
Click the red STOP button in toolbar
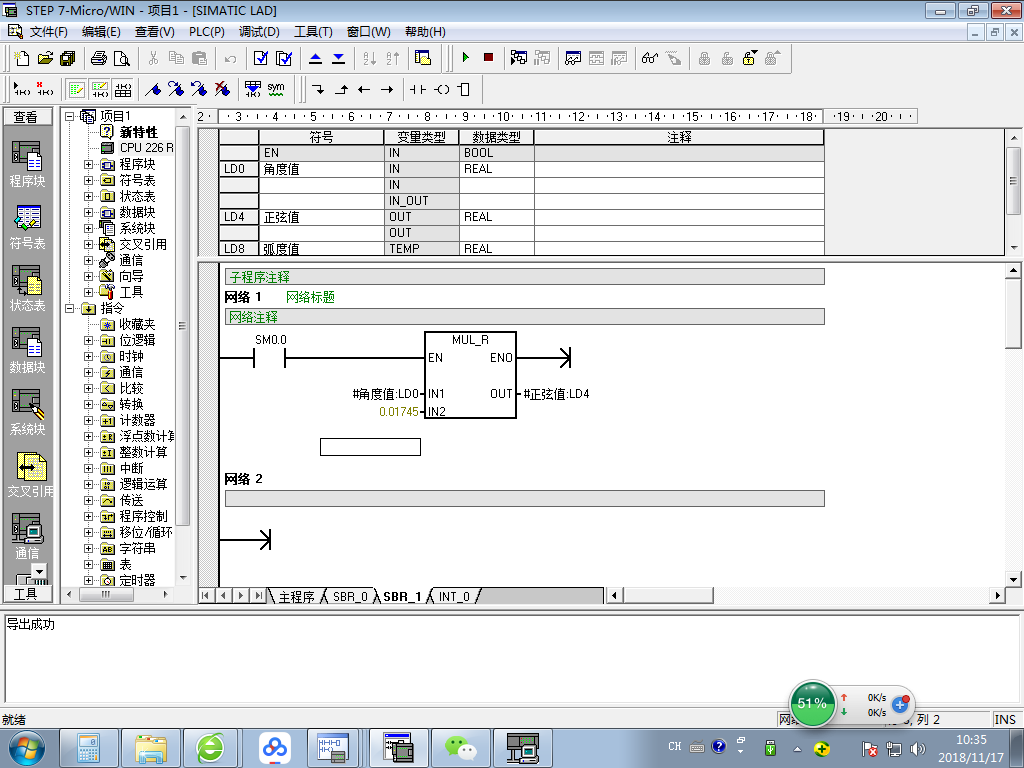[488, 58]
